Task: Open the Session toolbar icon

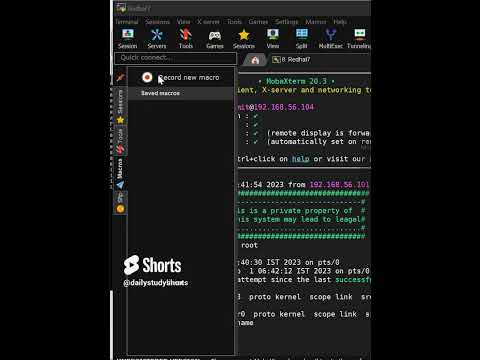Action: (127, 39)
